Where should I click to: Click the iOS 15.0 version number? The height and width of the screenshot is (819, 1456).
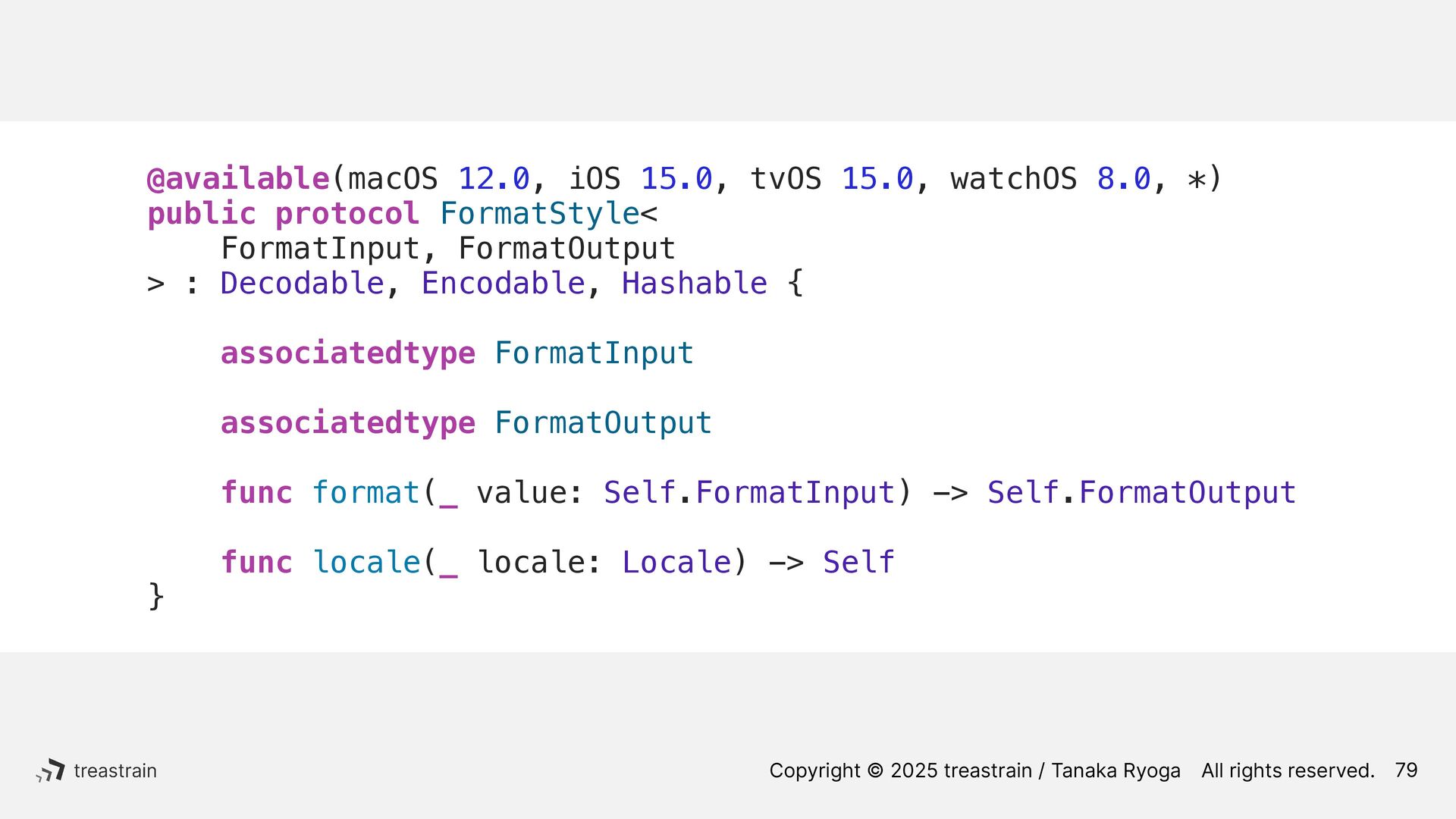676,179
